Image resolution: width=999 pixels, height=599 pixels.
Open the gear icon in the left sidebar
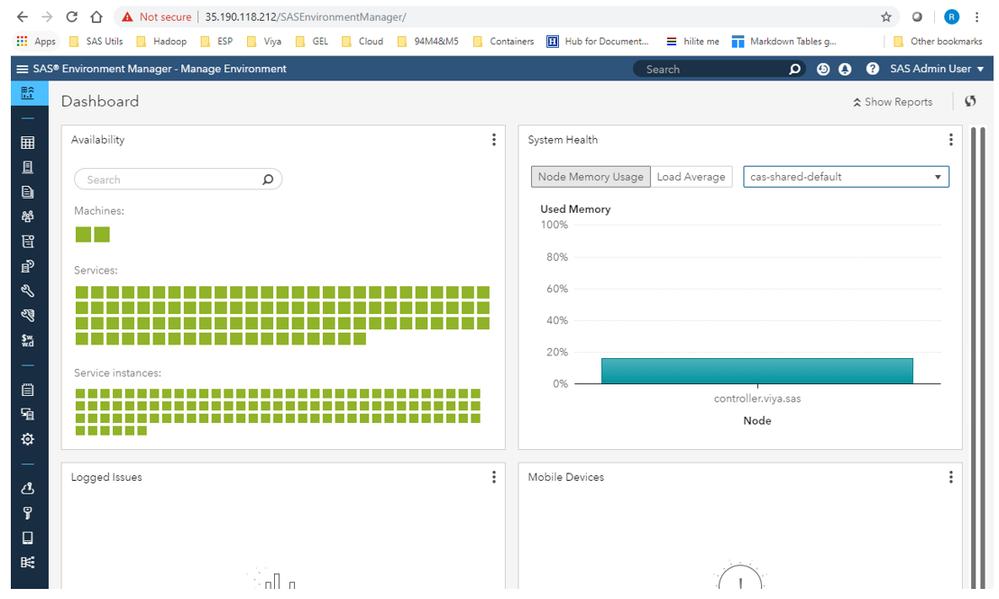coord(28,439)
